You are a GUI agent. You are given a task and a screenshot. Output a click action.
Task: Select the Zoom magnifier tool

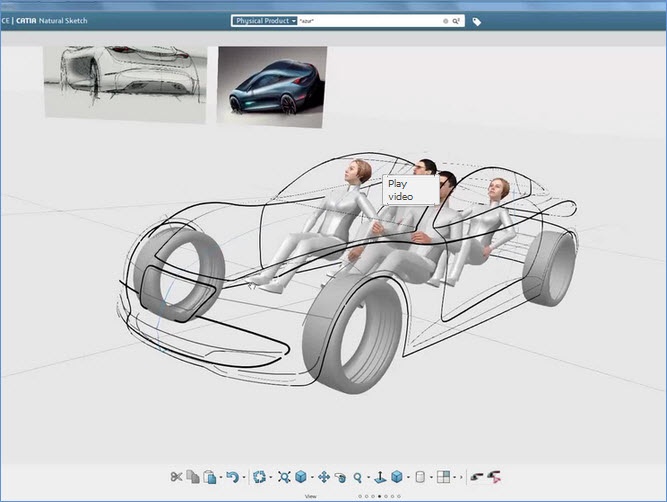coord(358,478)
